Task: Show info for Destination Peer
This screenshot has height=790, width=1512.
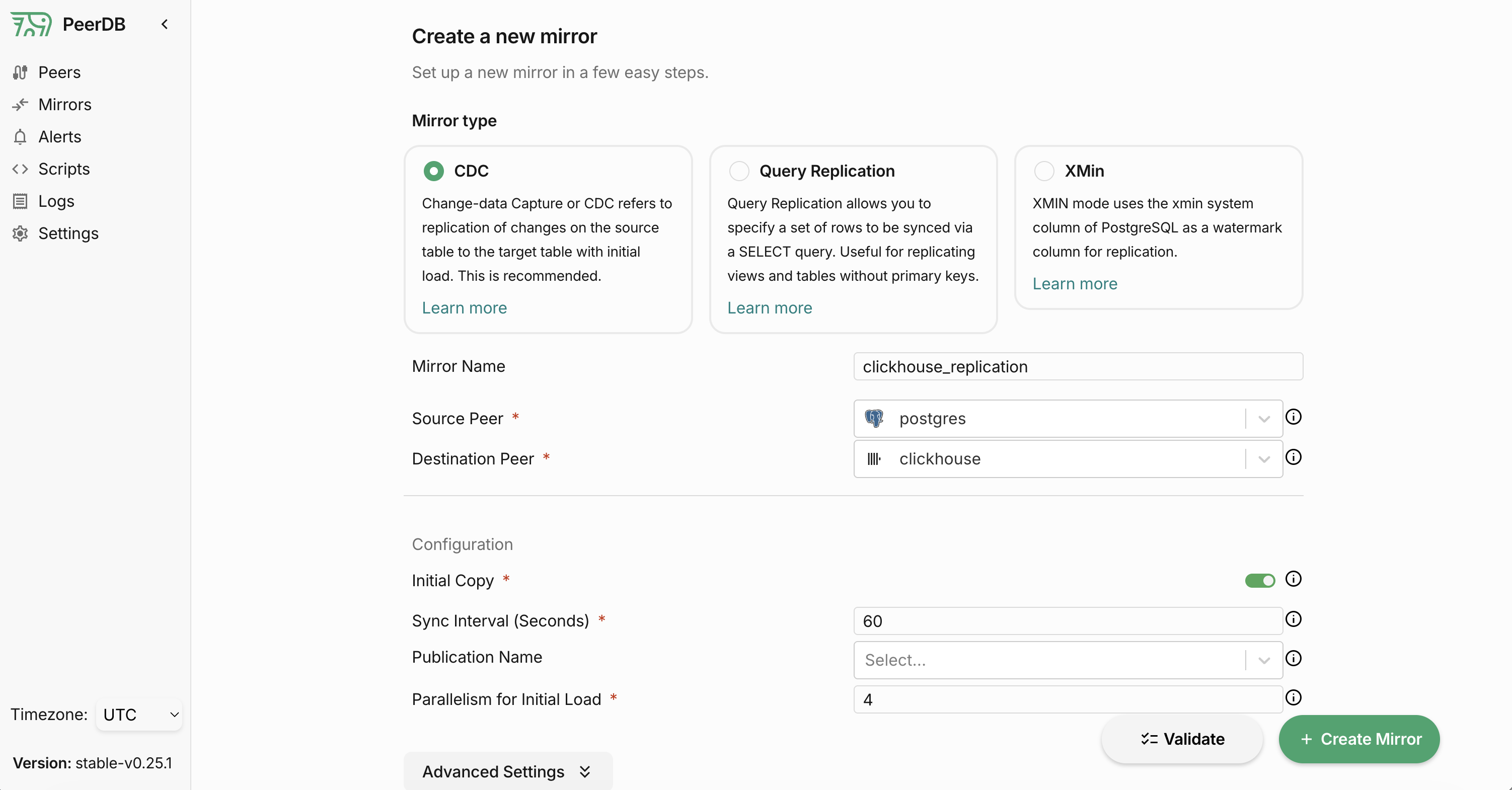Action: pos(1294,456)
